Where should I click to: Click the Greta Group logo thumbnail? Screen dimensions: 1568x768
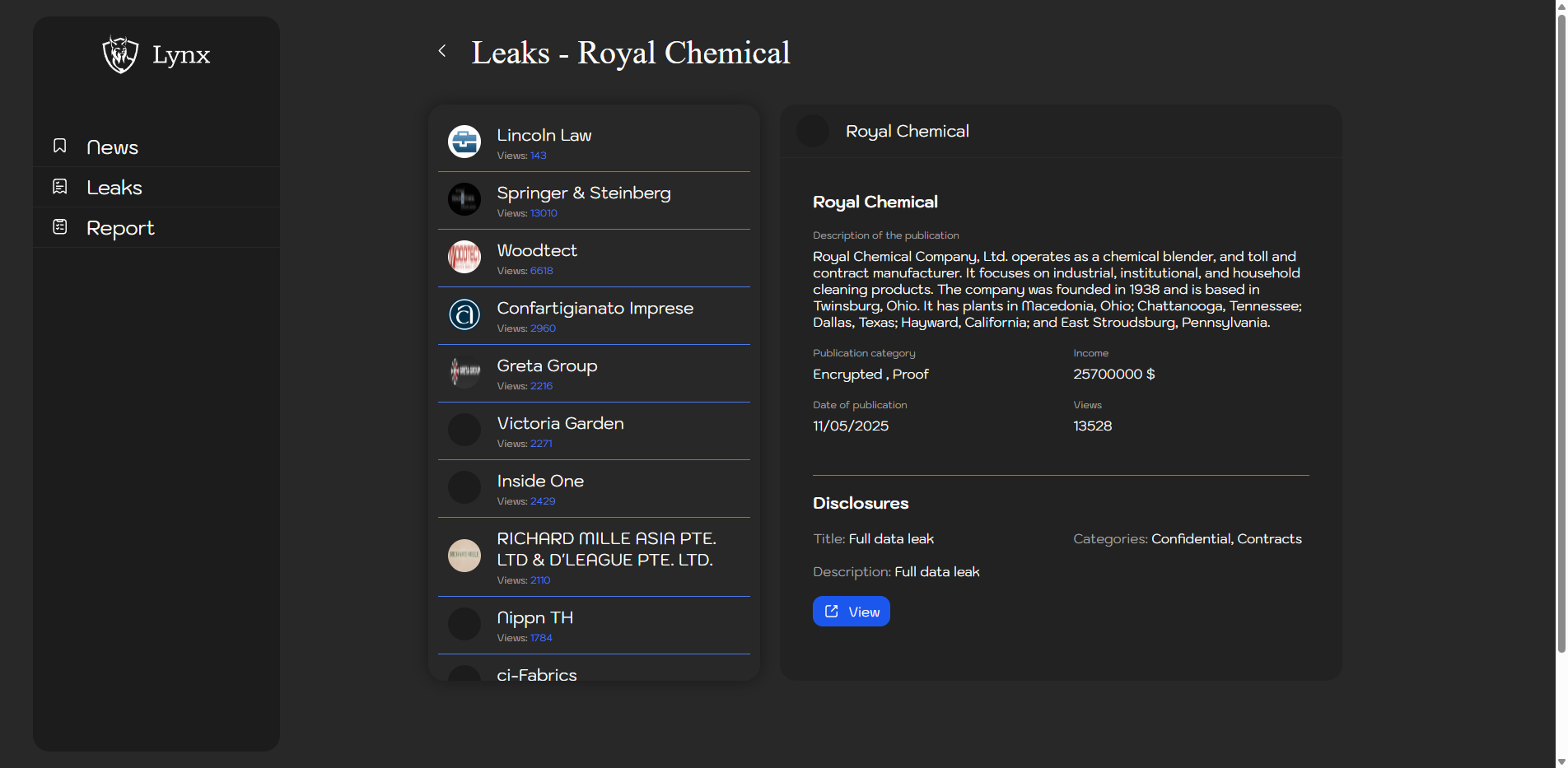464,372
